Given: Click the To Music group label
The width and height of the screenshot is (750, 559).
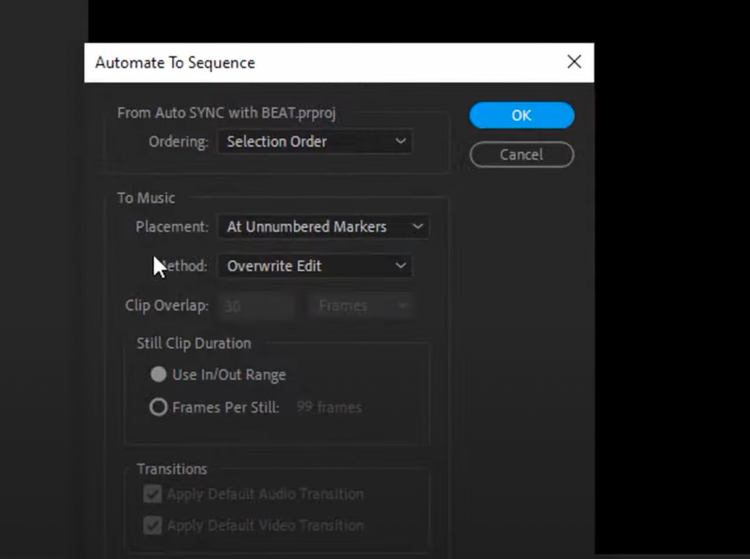Looking at the screenshot, I should click(146, 198).
